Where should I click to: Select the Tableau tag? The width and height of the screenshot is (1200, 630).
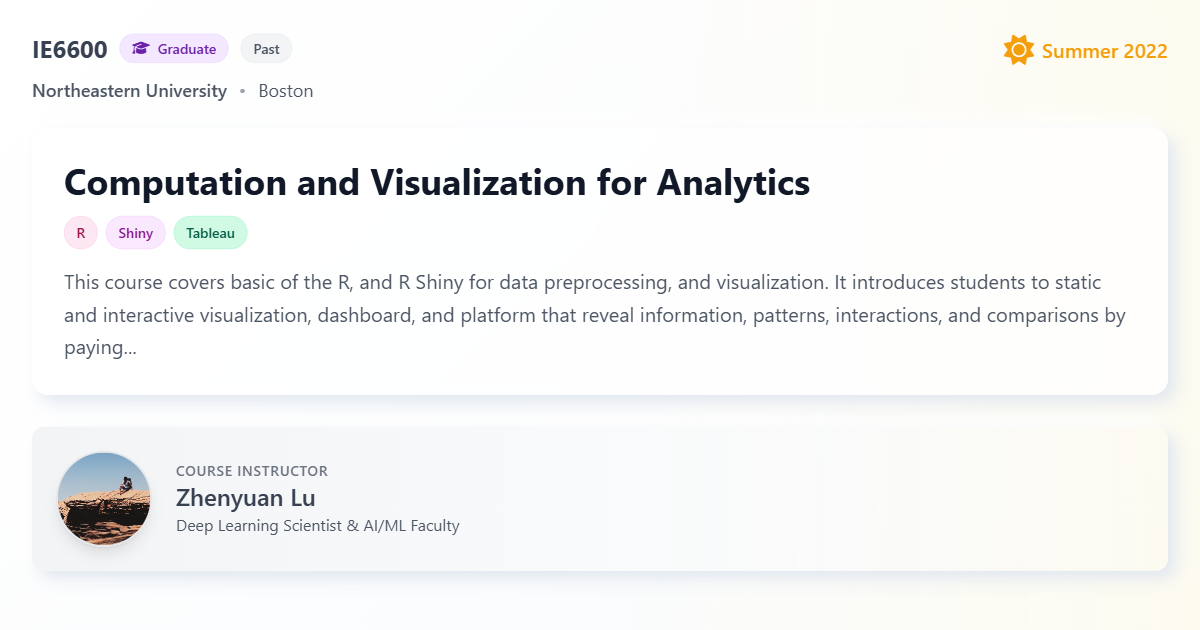point(210,232)
